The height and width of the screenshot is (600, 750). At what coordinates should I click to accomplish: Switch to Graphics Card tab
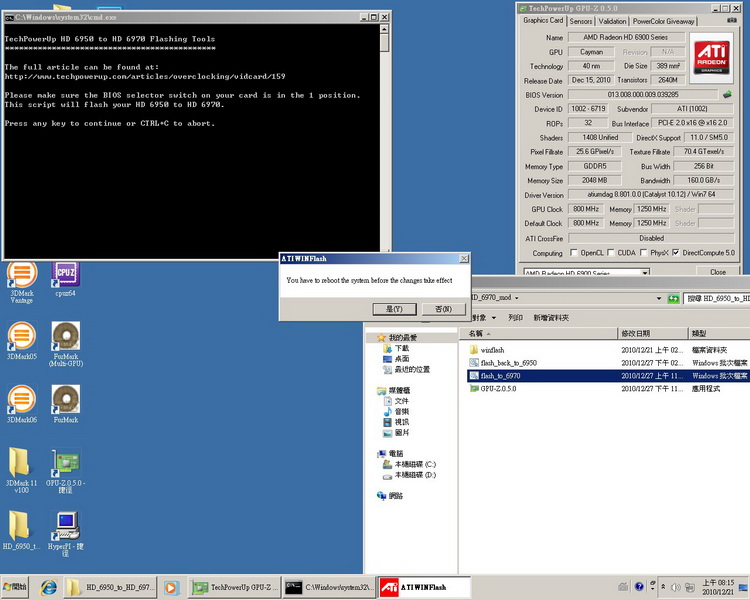click(x=542, y=20)
